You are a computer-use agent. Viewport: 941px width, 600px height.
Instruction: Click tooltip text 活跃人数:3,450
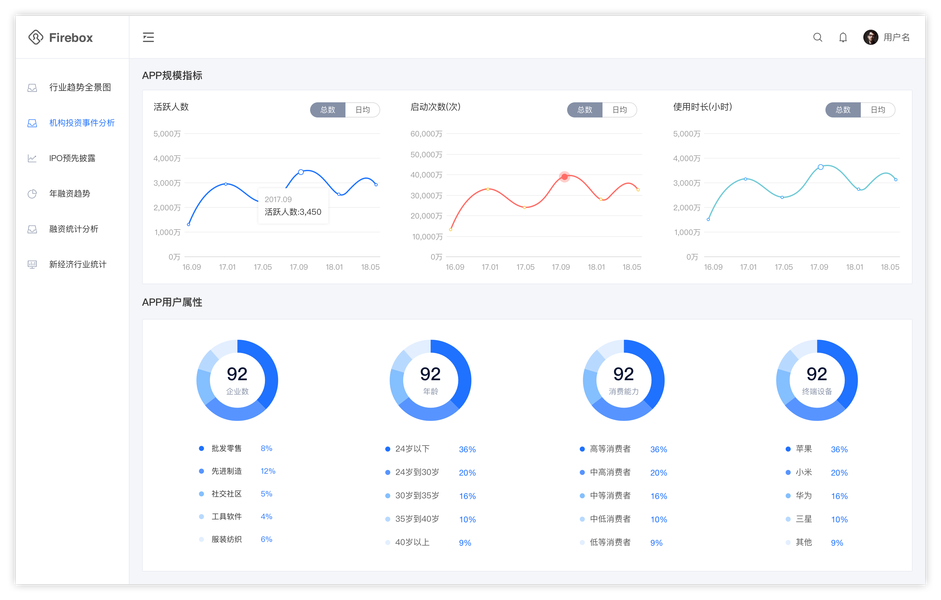coord(293,212)
